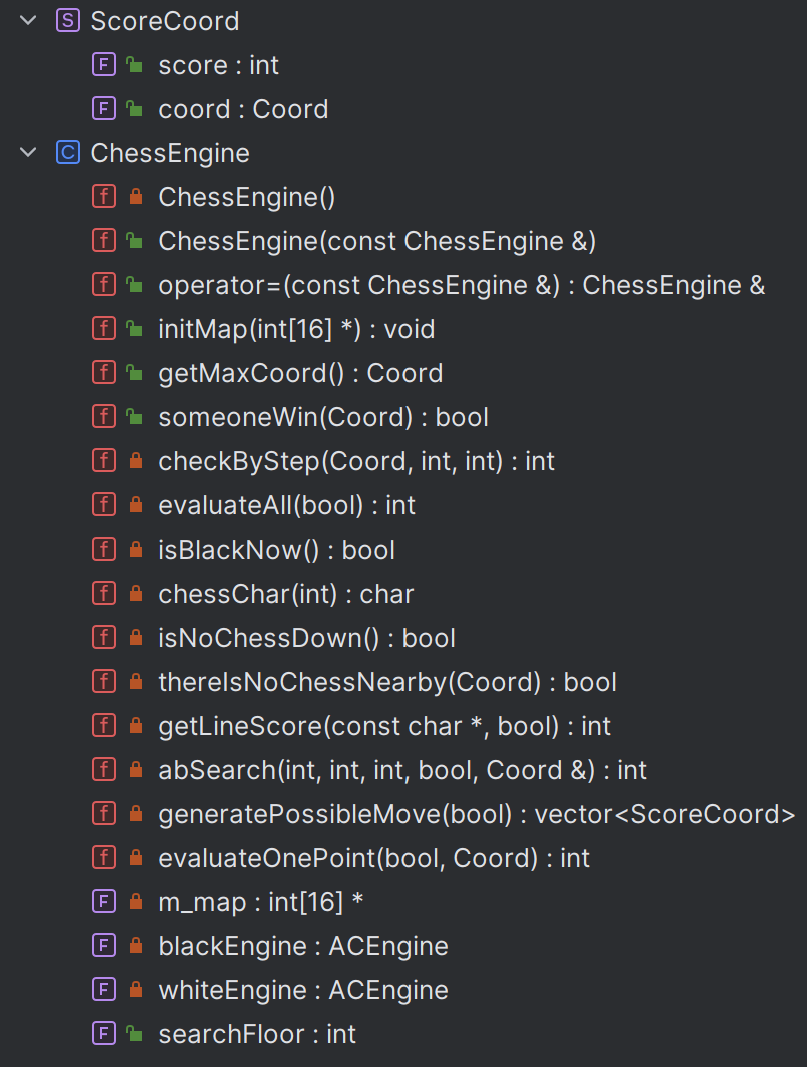The height and width of the screenshot is (1068, 808).
Task: Select the 'abSearch' method row
Action: click(x=403, y=770)
